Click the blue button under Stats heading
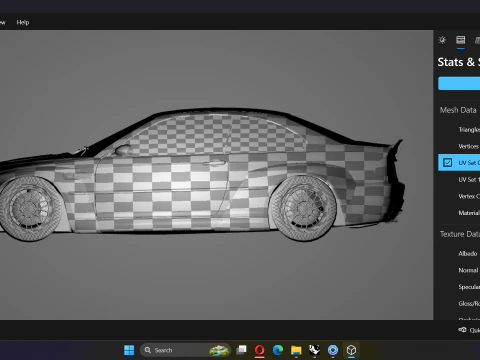 [x=459, y=83]
